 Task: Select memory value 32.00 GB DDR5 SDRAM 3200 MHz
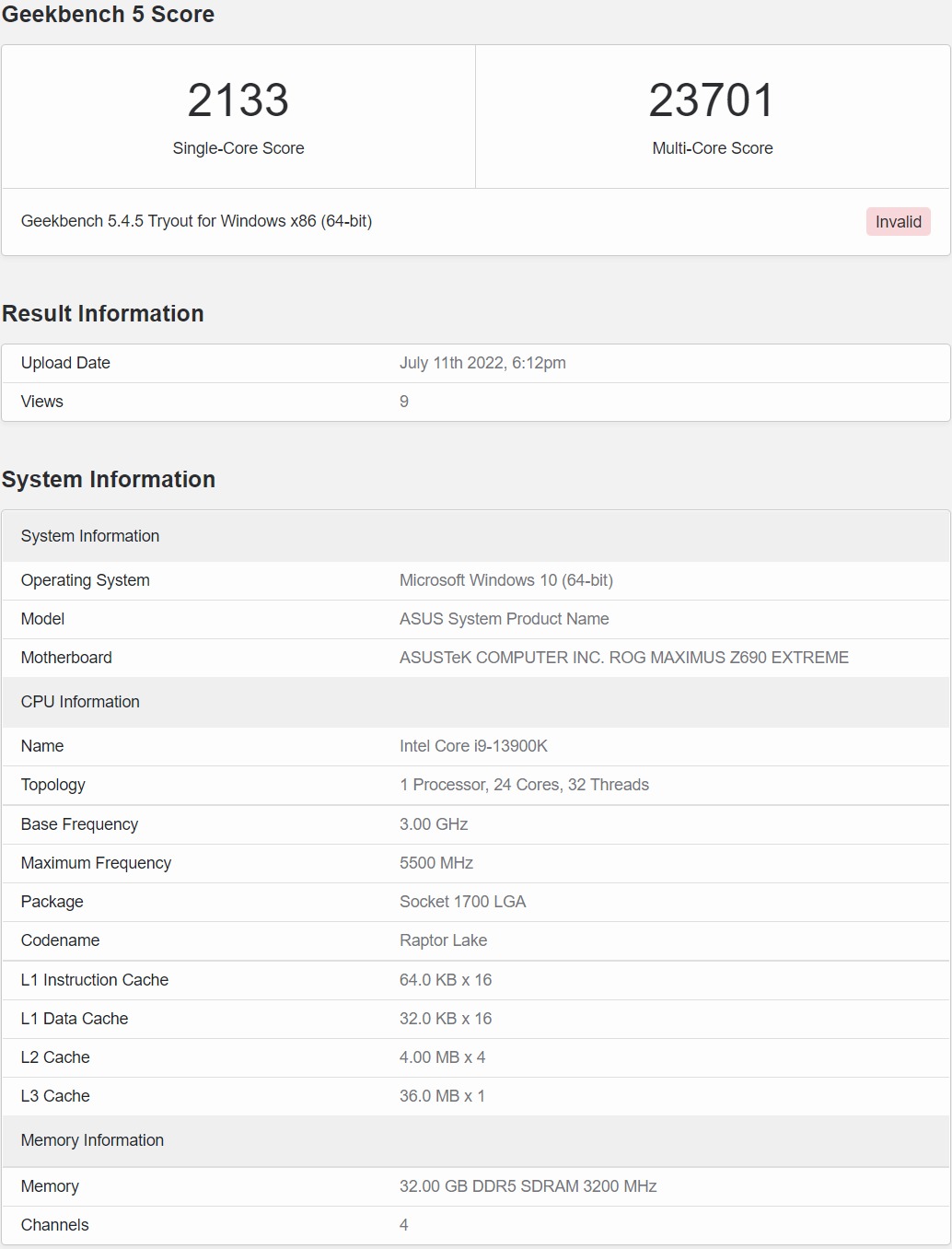click(528, 1186)
